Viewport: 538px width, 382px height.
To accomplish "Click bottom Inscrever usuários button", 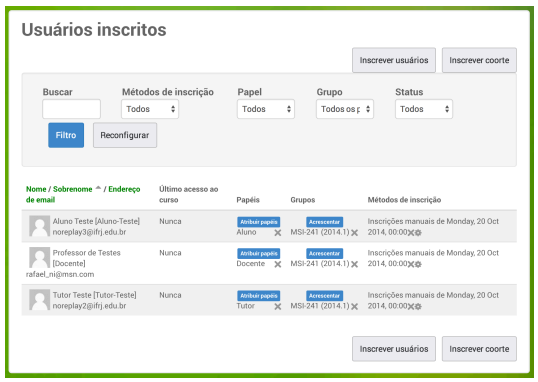I will tap(394, 349).
